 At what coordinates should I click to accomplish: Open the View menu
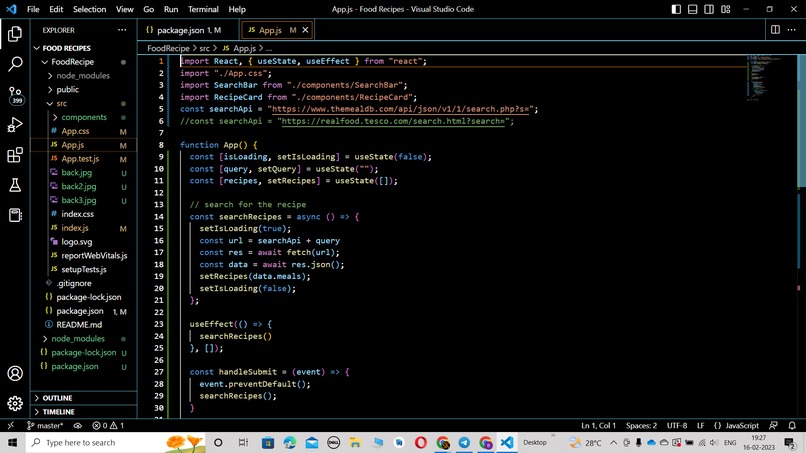tap(124, 9)
